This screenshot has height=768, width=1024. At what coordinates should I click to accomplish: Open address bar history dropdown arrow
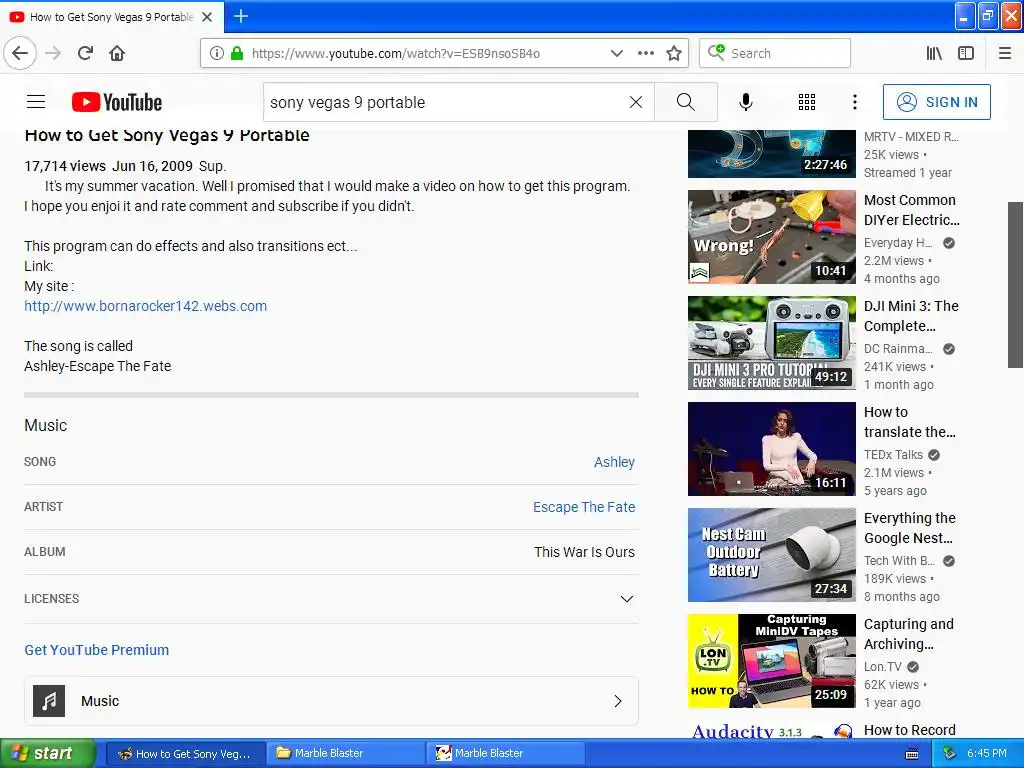[x=616, y=53]
